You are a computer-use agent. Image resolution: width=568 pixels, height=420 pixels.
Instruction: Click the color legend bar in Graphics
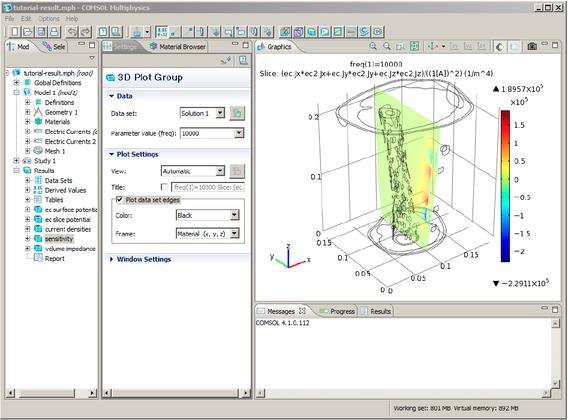(505, 186)
